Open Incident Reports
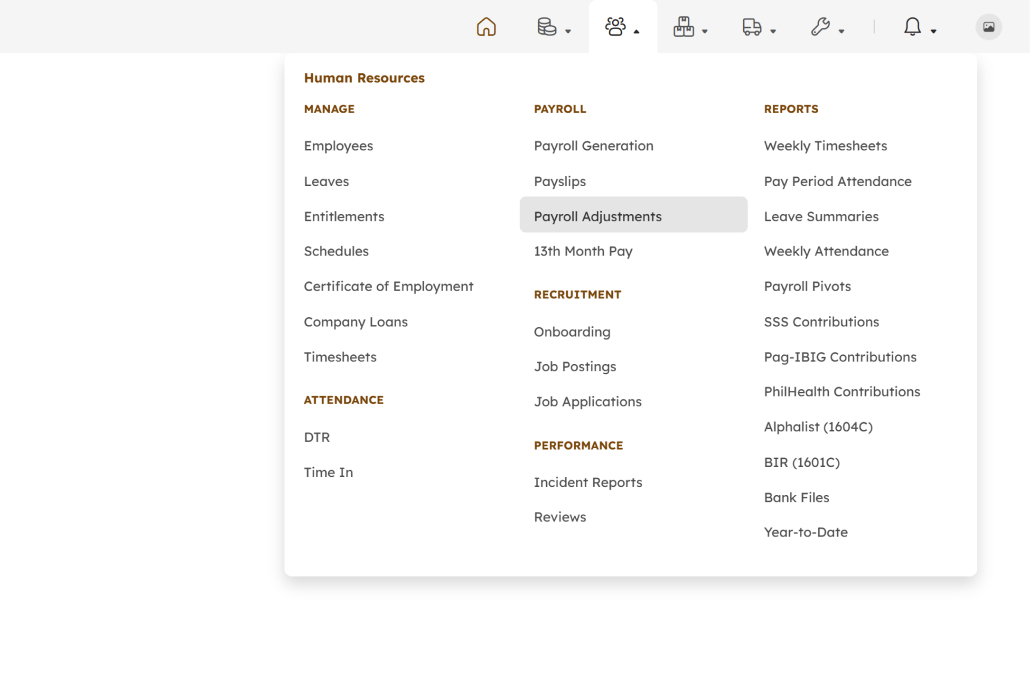The height and width of the screenshot is (695, 1030). pos(588,482)
